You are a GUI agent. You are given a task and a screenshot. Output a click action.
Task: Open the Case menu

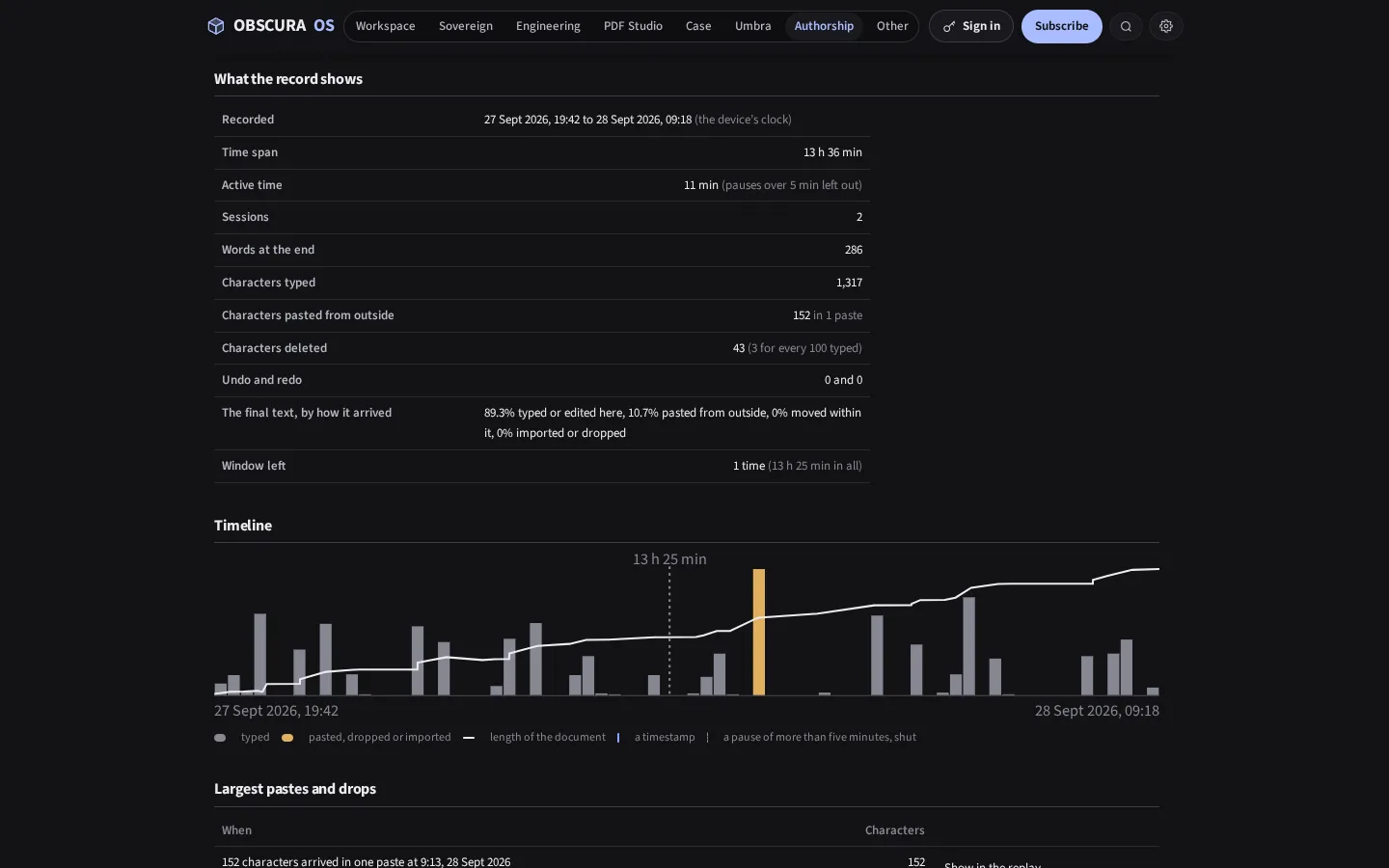click(698, 26)
